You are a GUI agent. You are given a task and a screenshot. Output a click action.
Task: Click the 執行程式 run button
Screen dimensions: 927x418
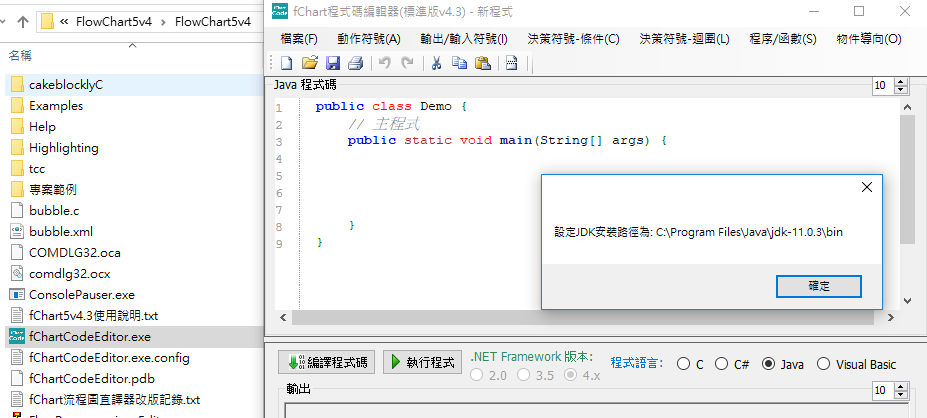click(421, 362)
